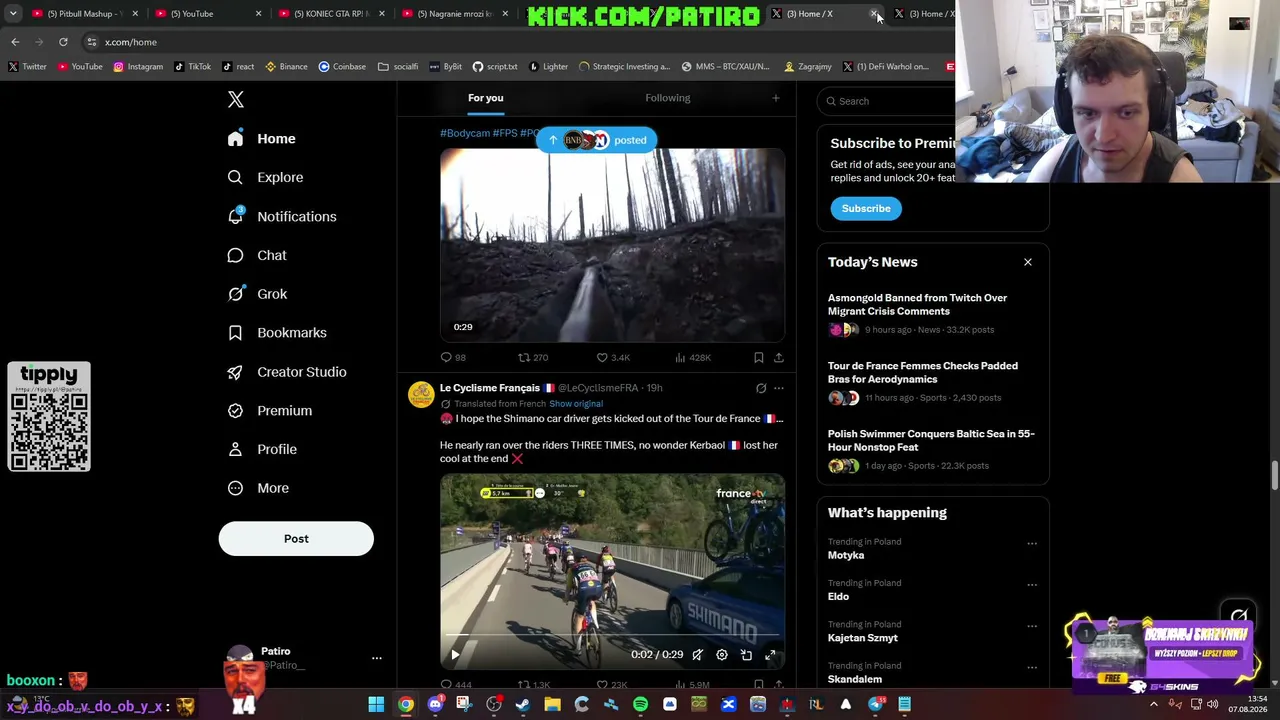This screenshot has height=720, width=1280.
Task: Open Telegram from the taskbar
Action: [876, 705]
